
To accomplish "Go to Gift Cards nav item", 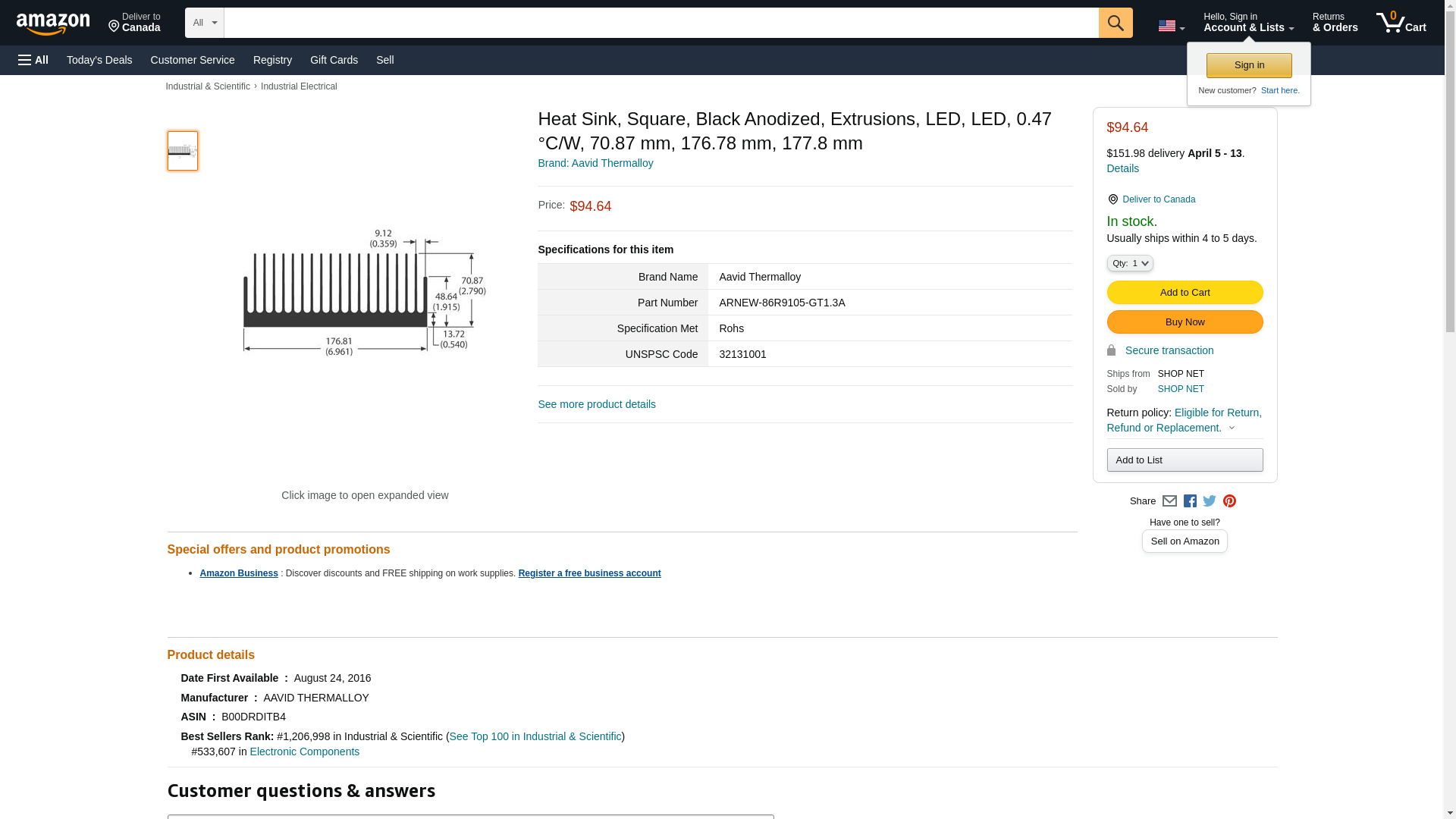I will click(x=334, y=60).
